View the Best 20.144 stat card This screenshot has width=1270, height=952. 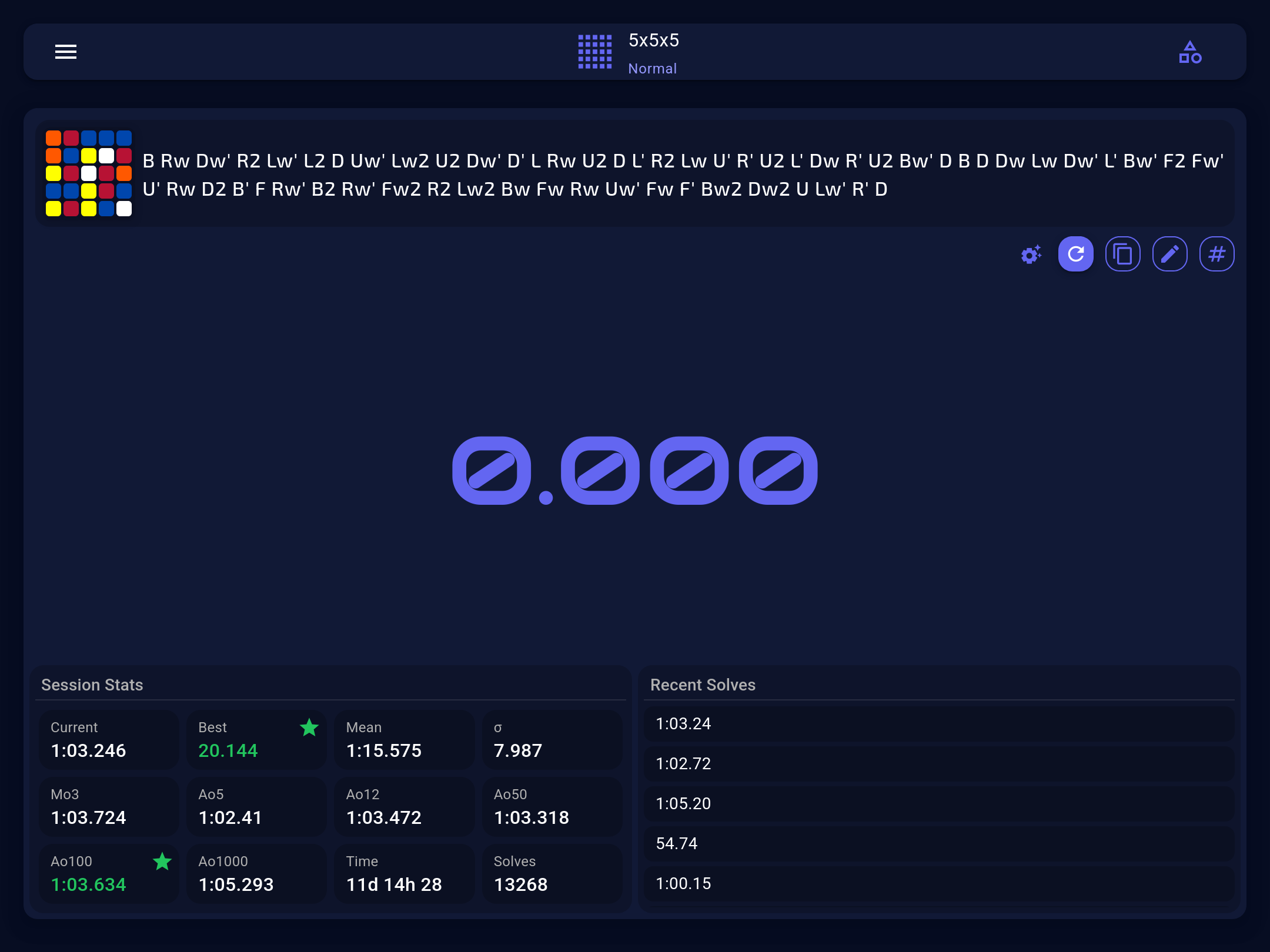click(x=256, y=740)
